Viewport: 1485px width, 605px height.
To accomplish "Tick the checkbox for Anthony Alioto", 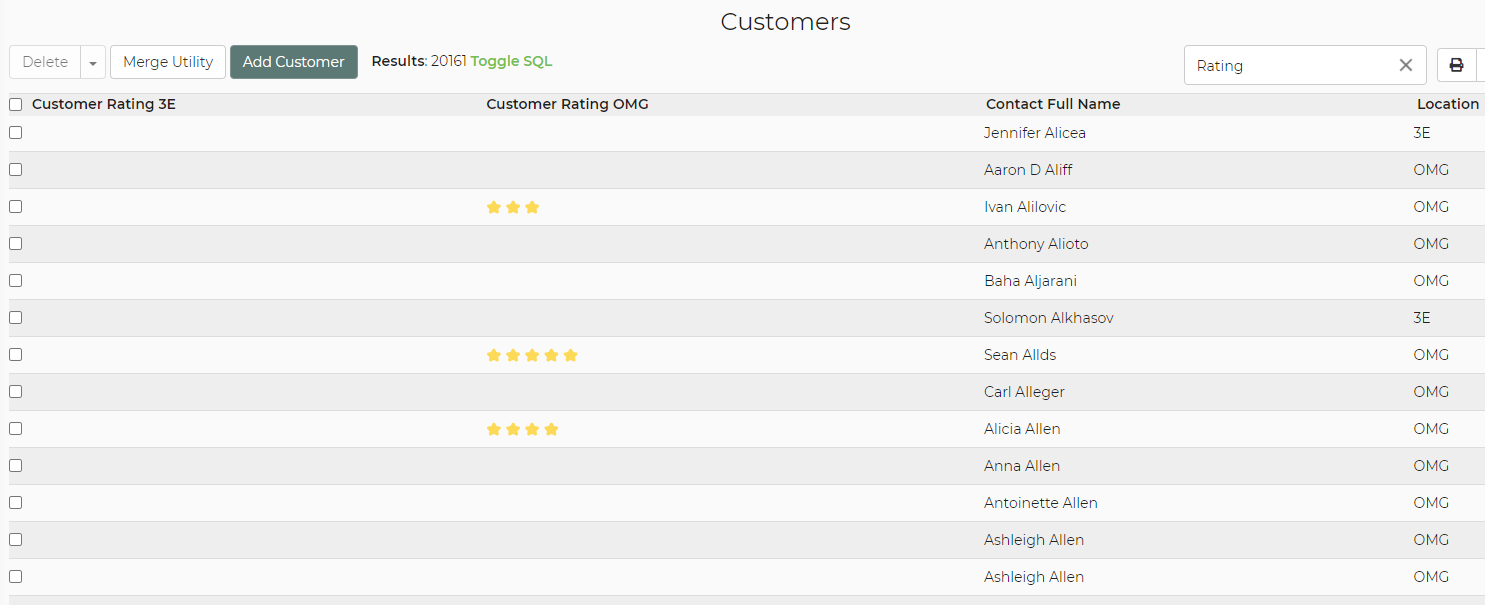I will pyautogui.click(x=16, y=244).
